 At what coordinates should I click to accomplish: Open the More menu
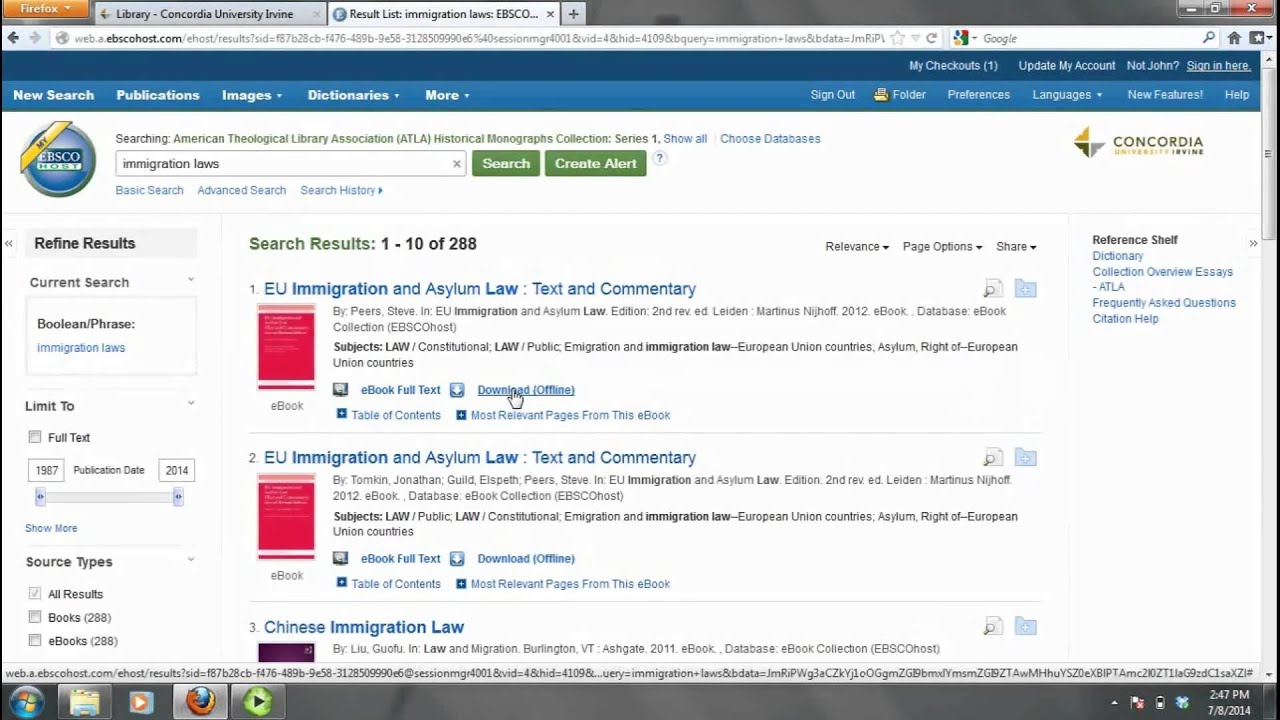click(447, 95)
